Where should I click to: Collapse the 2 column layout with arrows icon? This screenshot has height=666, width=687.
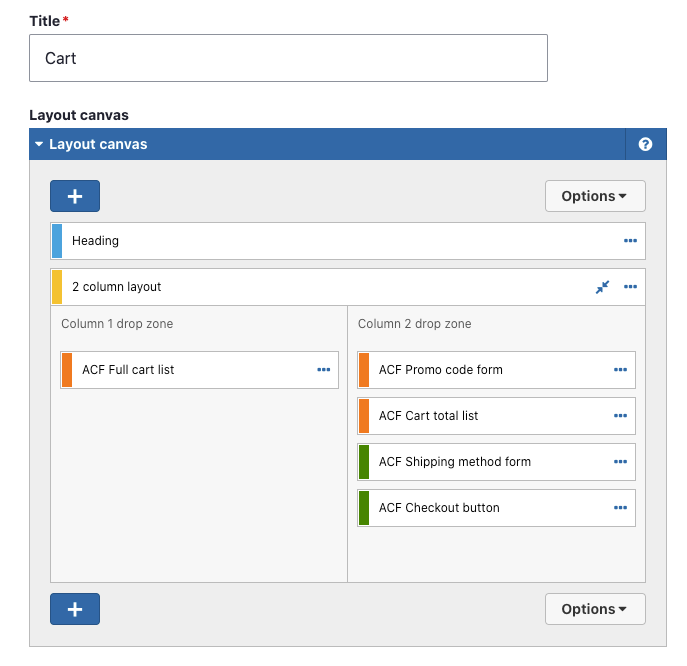[x=602, y=287]
